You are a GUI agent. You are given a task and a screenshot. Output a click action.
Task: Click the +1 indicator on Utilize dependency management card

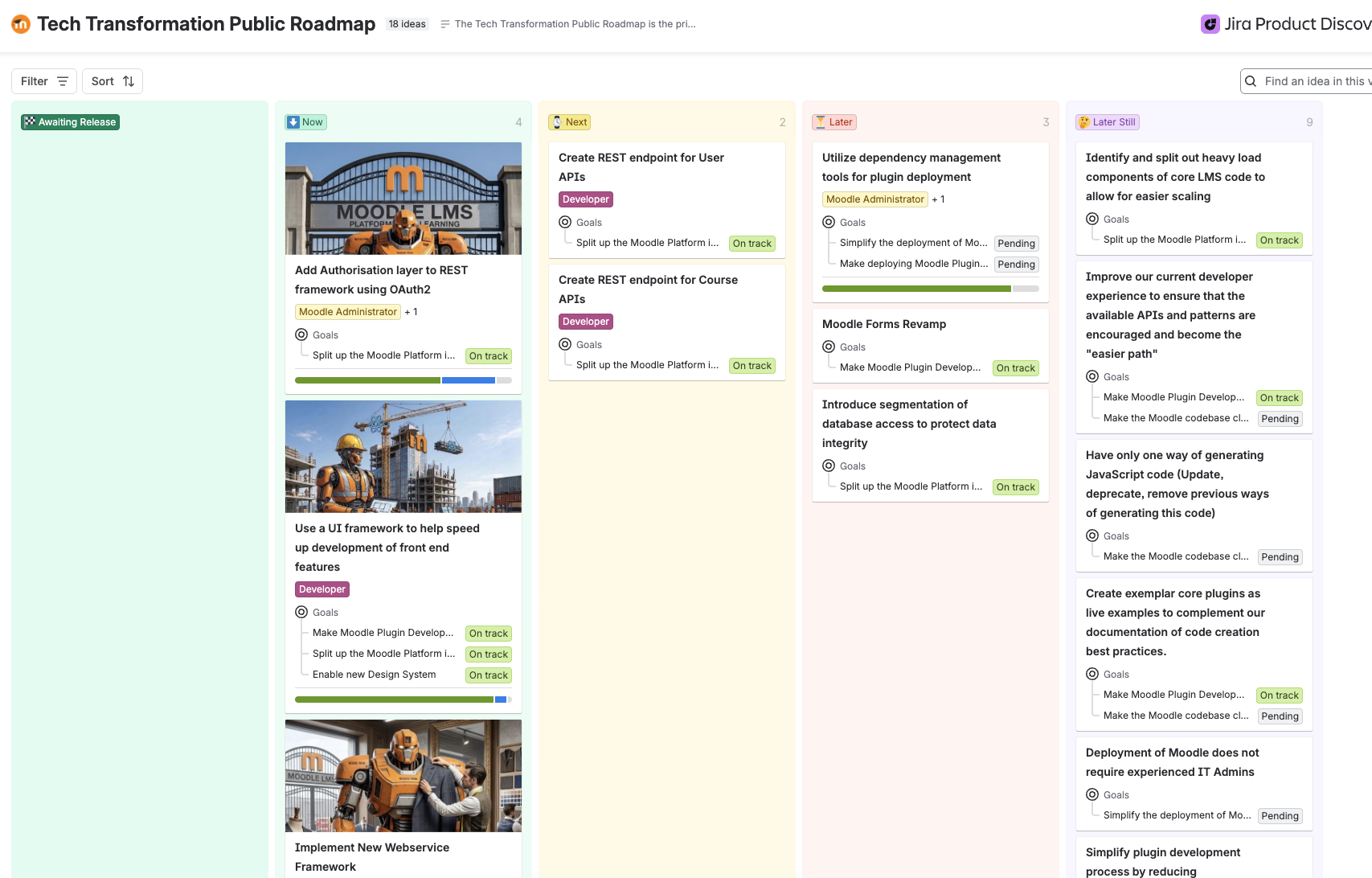click(939, 199)
